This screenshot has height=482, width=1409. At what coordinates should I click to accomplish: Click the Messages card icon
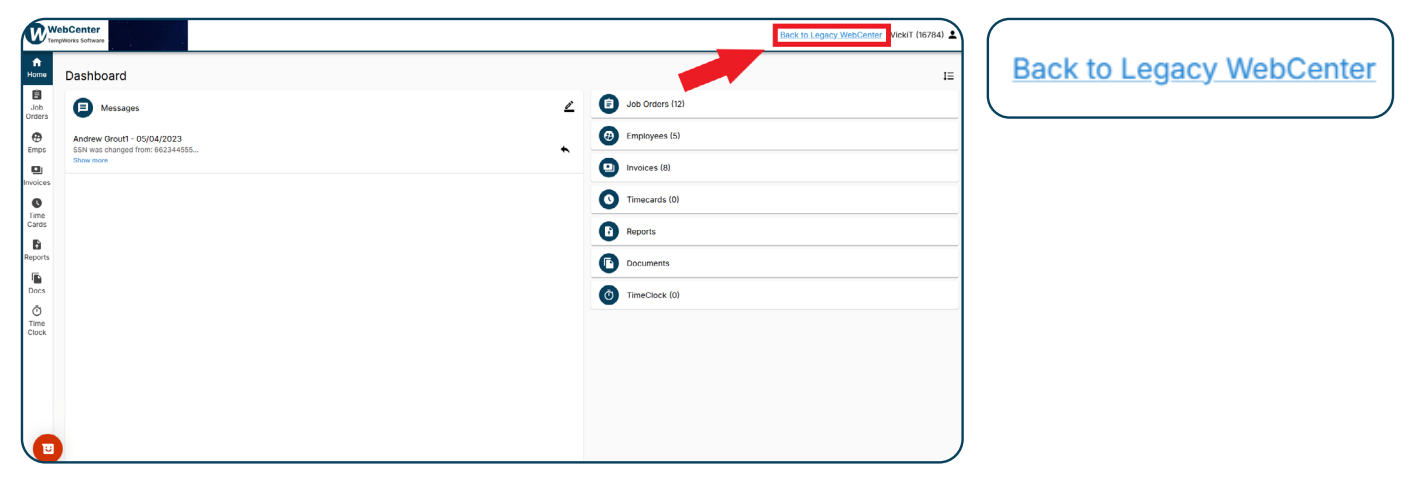tap(83, 107)
